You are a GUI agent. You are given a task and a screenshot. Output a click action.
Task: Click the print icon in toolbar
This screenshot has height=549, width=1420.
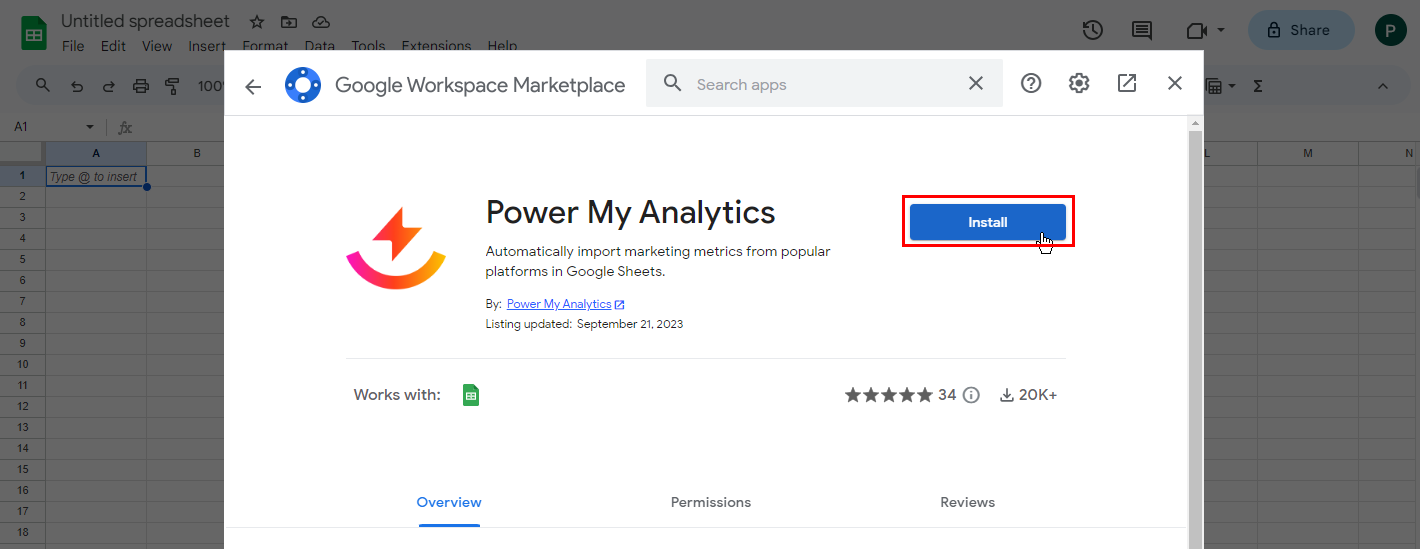(x=141, y=86)
